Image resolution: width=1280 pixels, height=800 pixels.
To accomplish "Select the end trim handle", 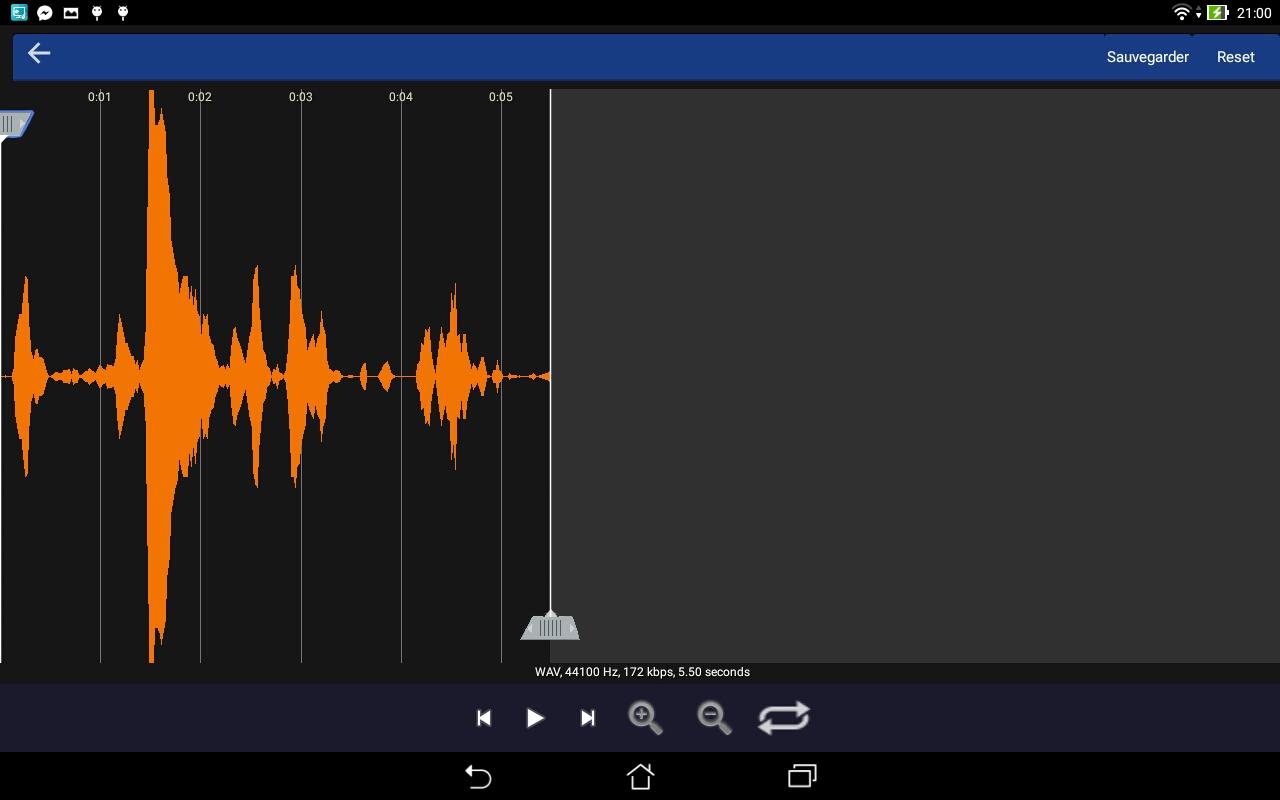I will pos(550,627).
